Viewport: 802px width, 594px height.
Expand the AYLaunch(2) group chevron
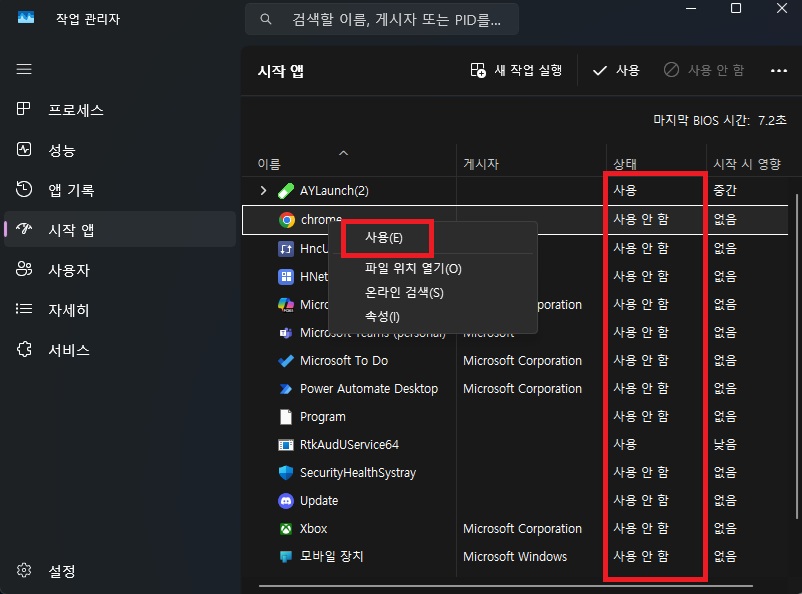point(263,191)
